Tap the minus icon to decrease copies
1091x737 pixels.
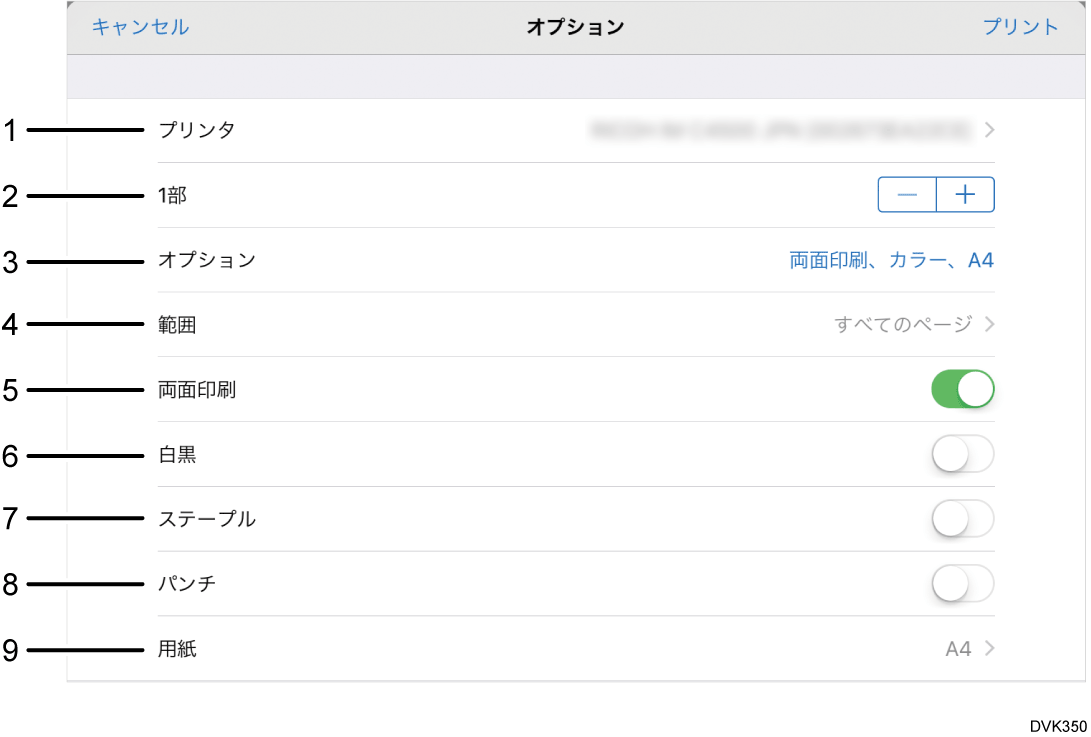pos(906,194)
